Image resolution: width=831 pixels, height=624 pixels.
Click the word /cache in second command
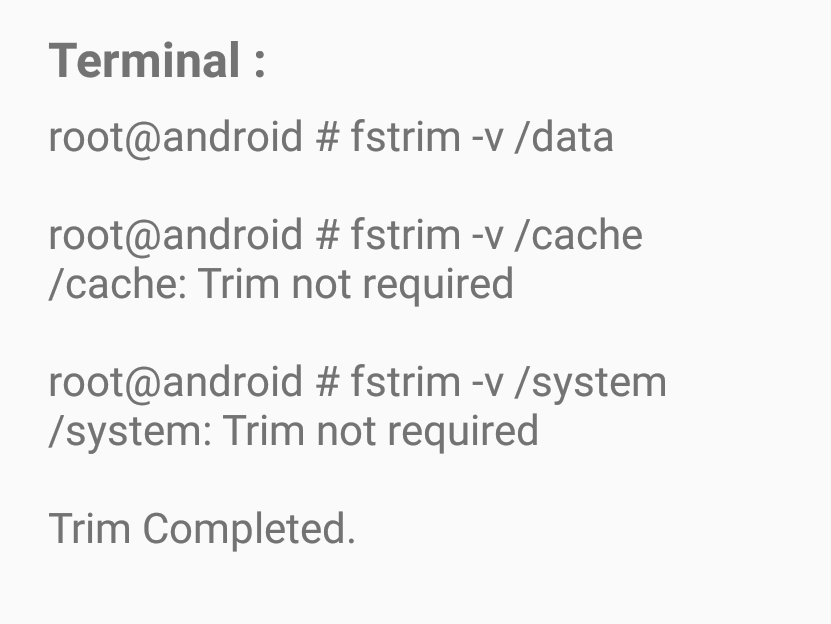coord(578,235)
